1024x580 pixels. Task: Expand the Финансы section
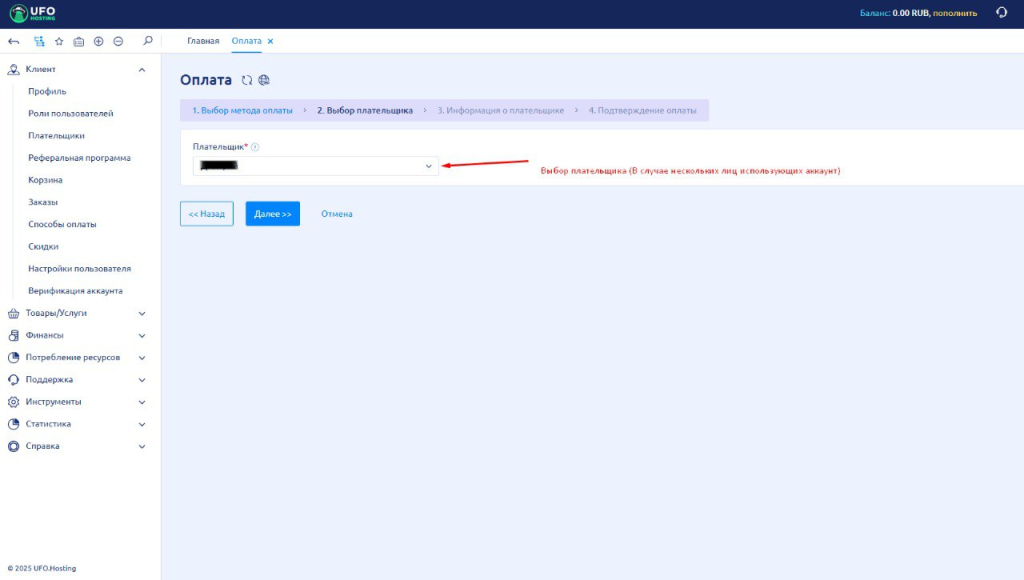[142, 335]
